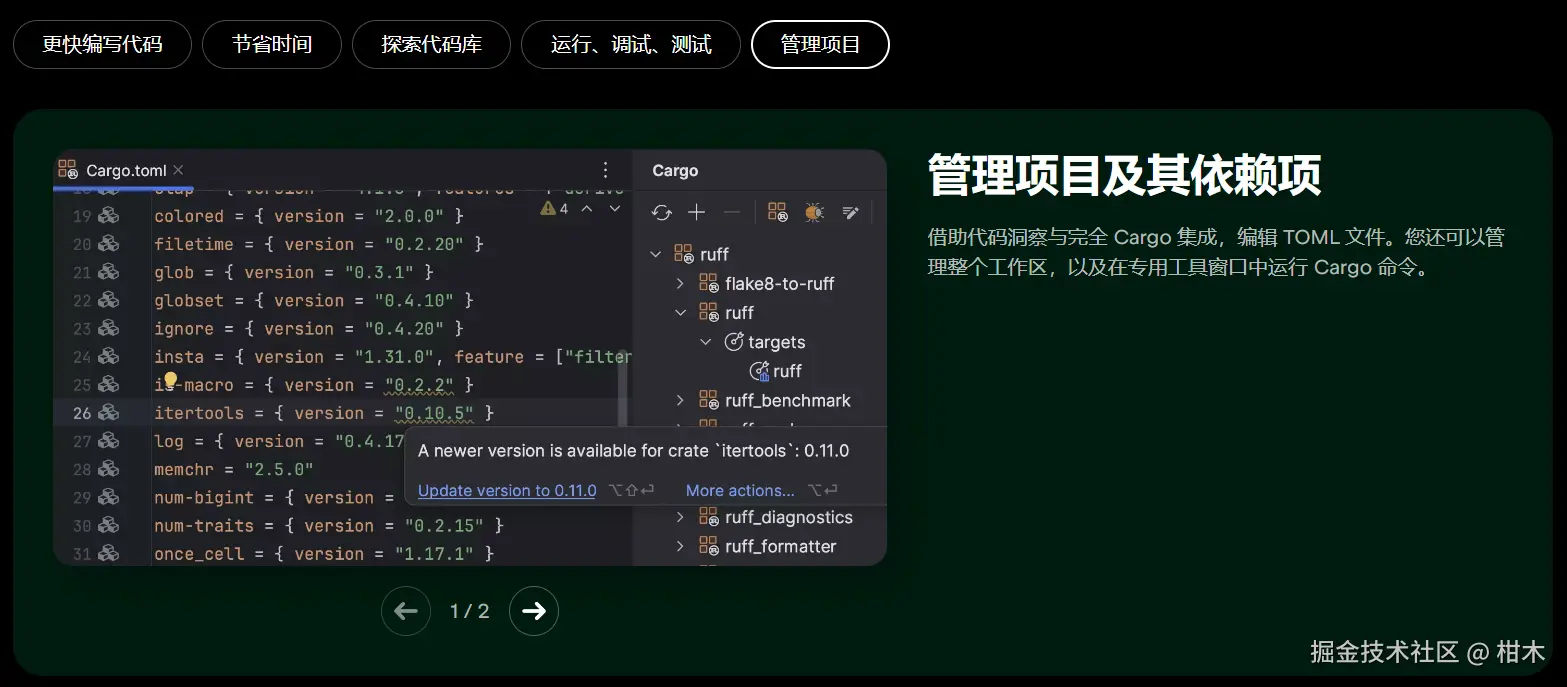
Task: Click the Cargo panel title
Action: [x=675, y=170]
